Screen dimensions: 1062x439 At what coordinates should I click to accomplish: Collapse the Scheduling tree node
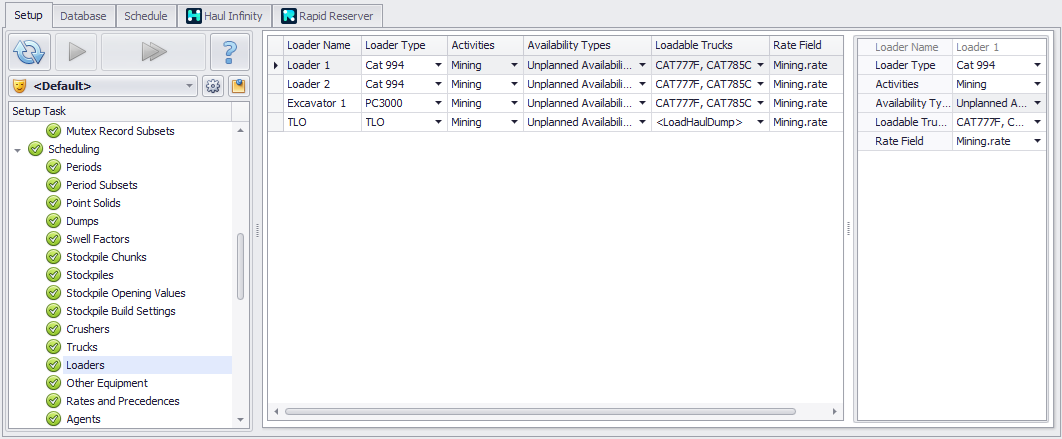(18, 150)
